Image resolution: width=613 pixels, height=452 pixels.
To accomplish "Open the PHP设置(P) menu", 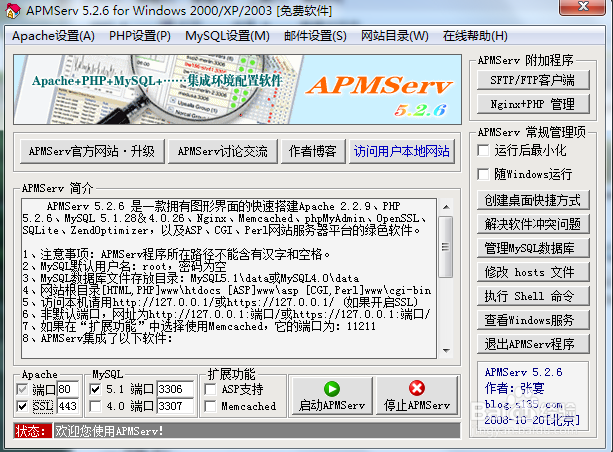I will [x=140, y=36].
